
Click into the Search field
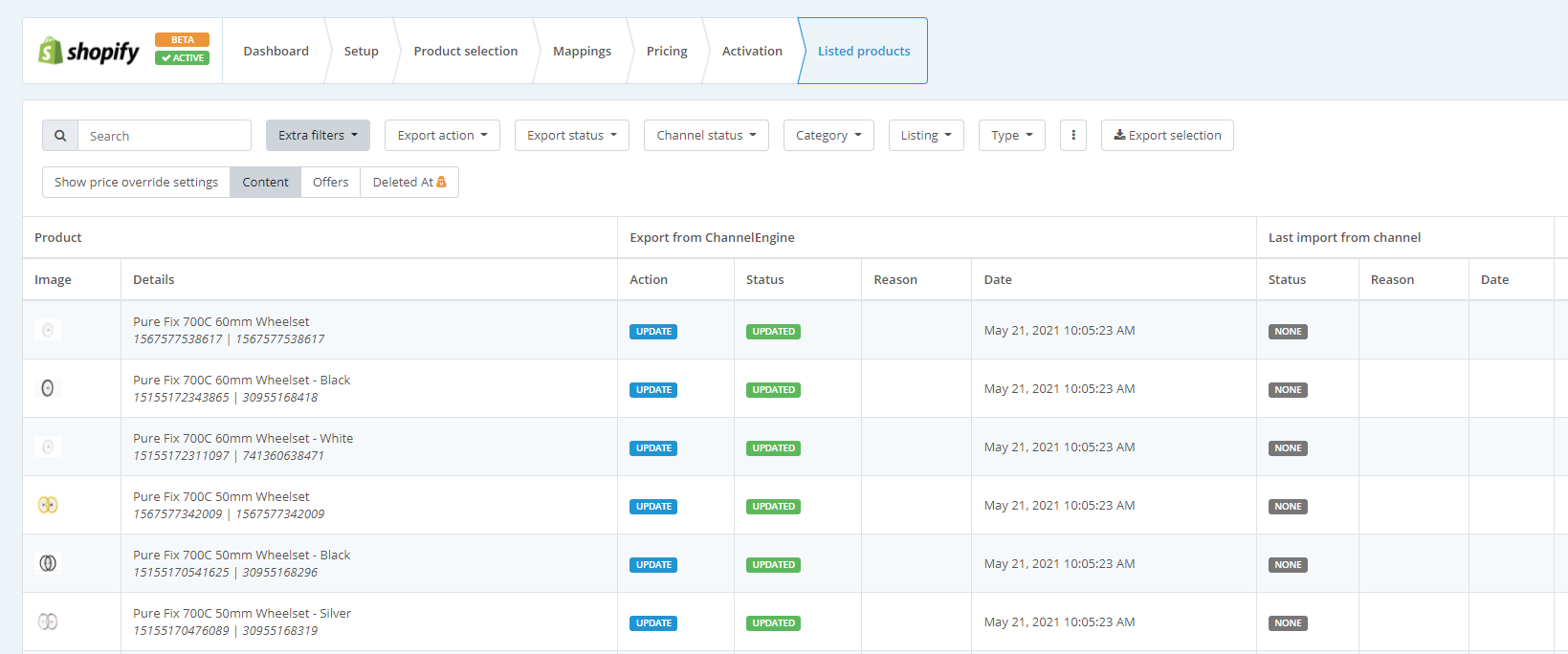[165, 136]
